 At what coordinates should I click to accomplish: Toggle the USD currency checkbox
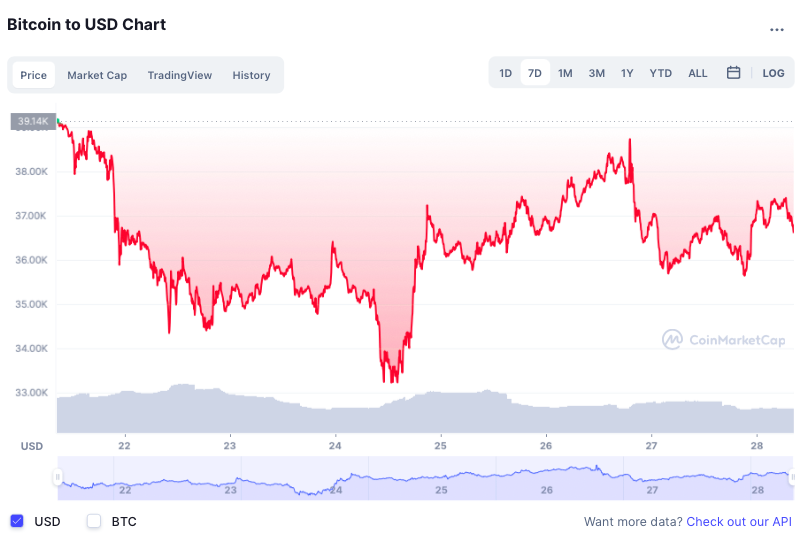coord(17,521)
